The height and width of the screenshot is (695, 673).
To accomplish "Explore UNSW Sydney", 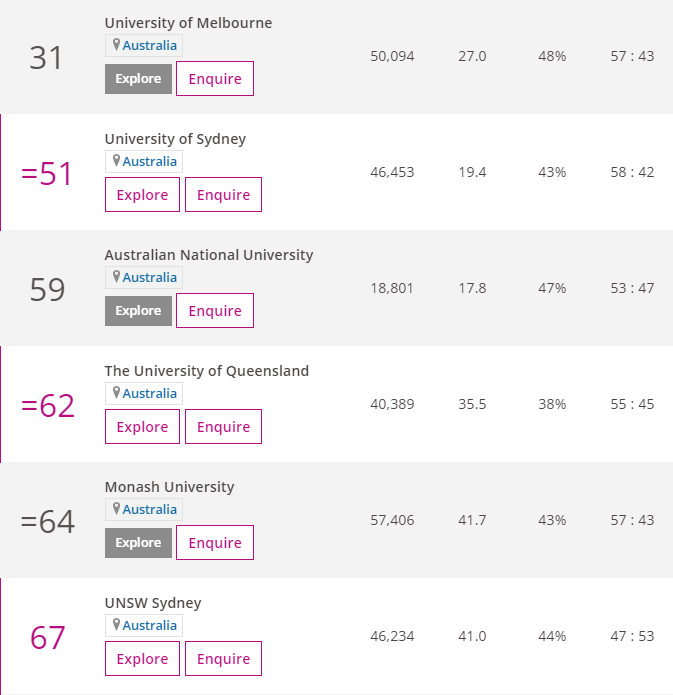I will (142, 658).
